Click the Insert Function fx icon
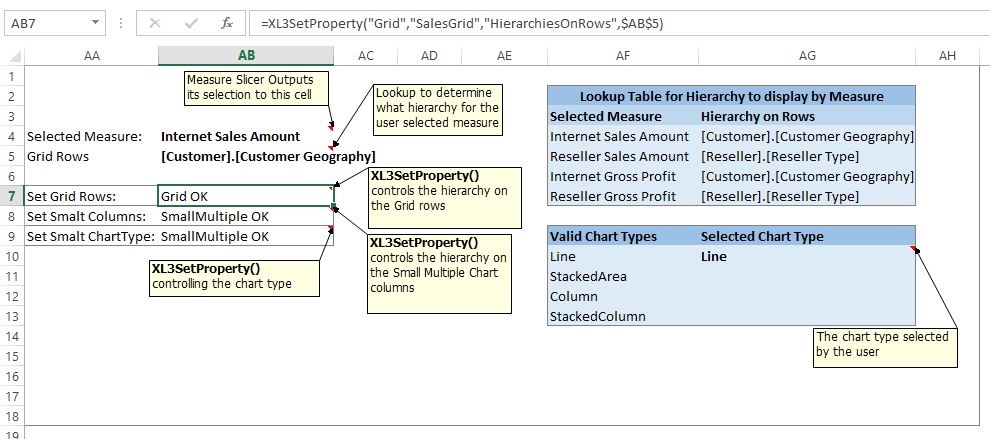The height and width of the screenshot is (439, 990). (x=226, y=22)
